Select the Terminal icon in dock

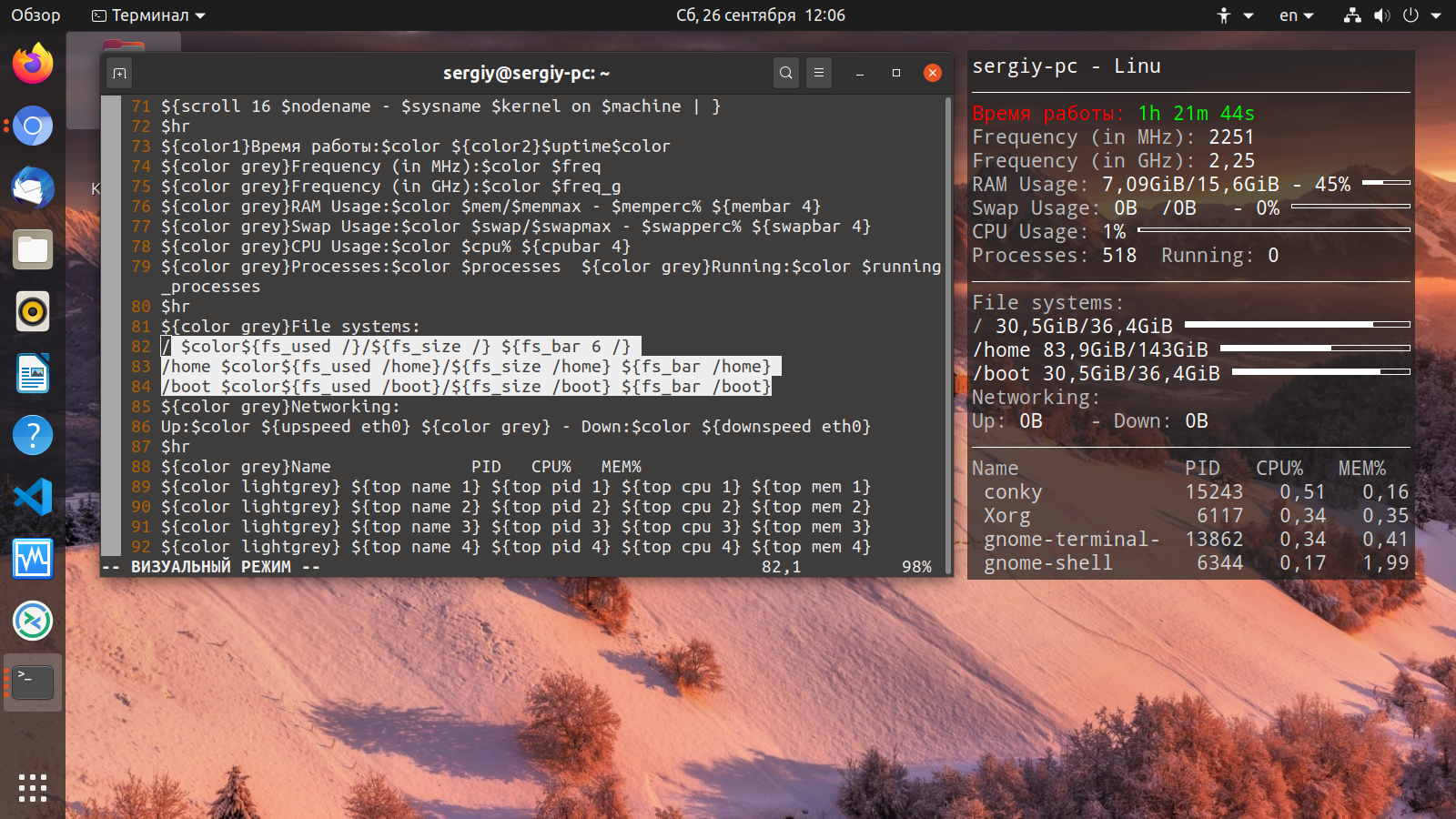click(33, 682)
